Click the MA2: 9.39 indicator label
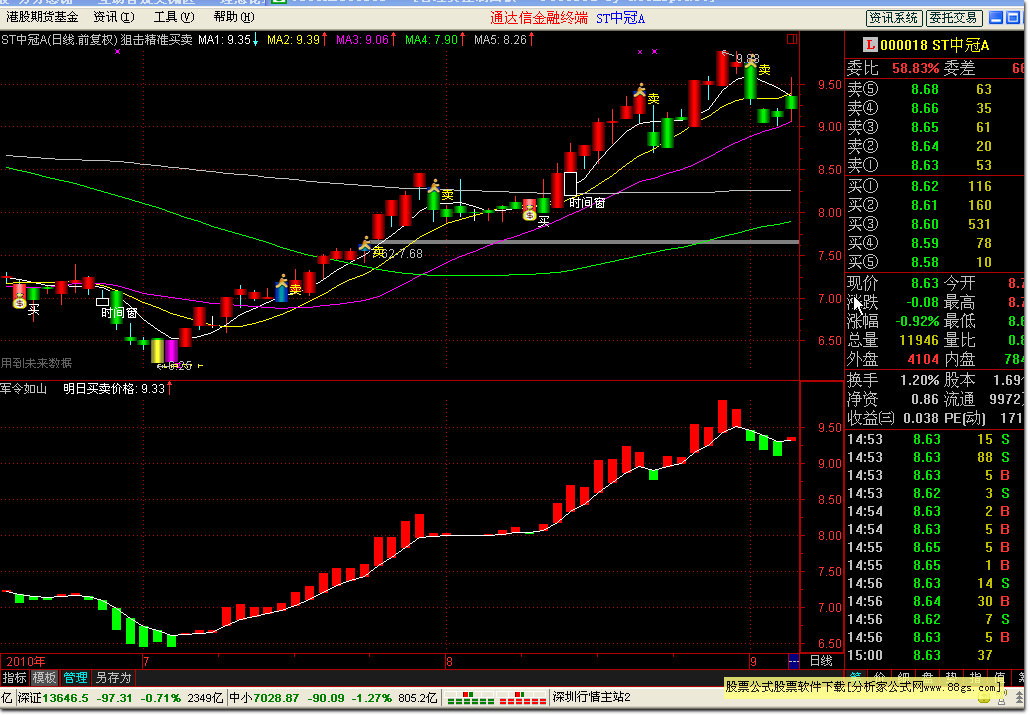 (x=297, y=40)
